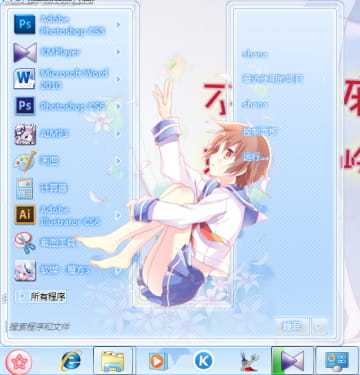Open Internet Explorer from the taskbar
The image size is (360, 375).
[71, 361]
